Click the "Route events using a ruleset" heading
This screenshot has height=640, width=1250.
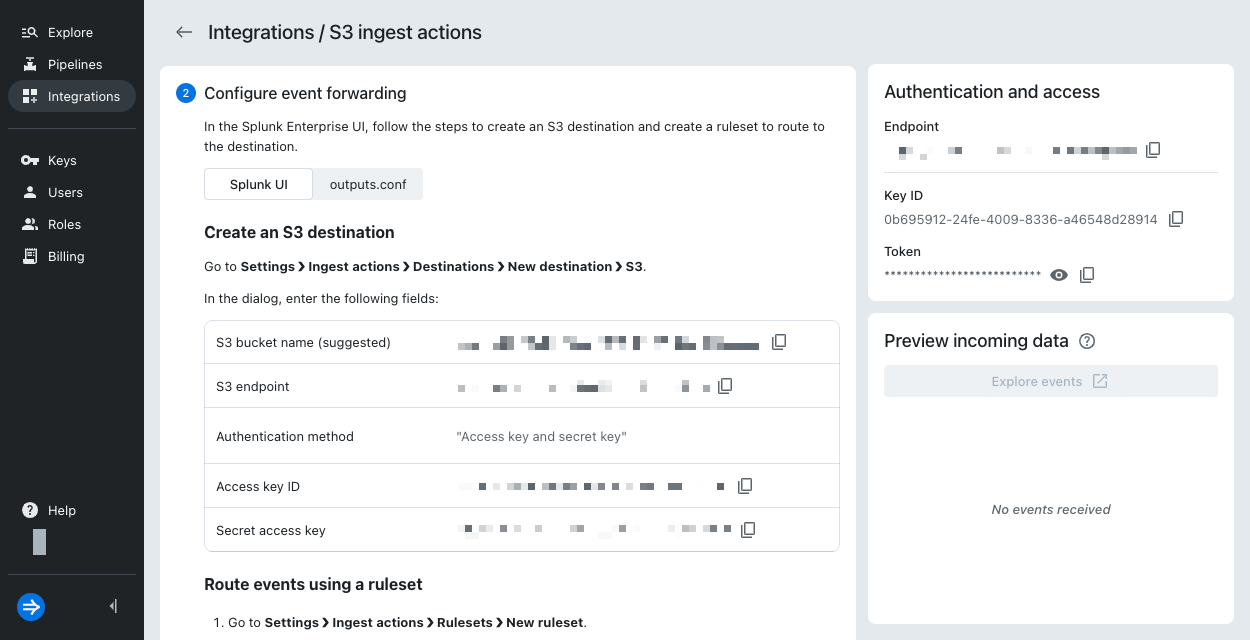[x=313, y=584]
